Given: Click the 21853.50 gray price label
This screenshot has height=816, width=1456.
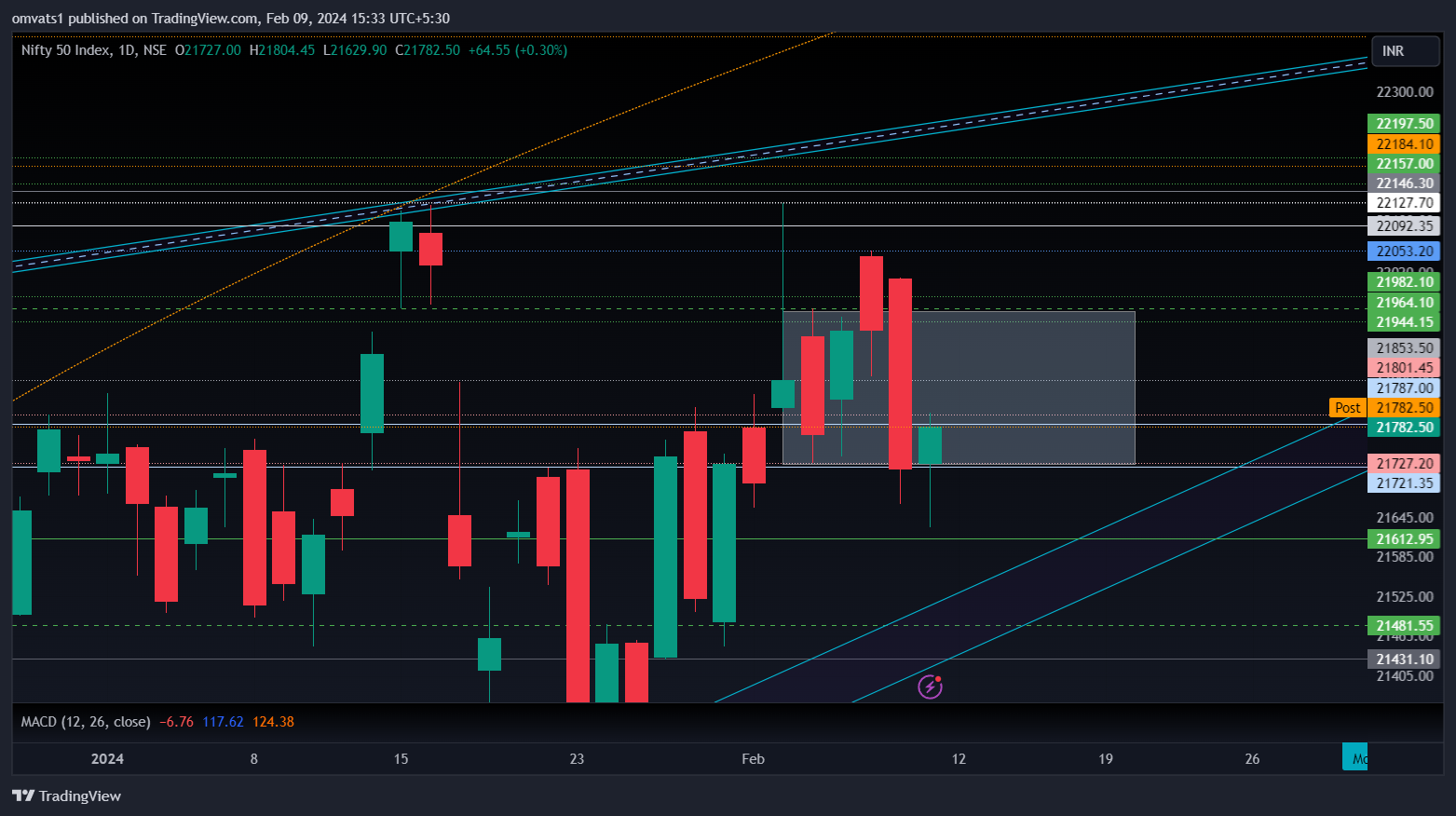Looking at the screenshot, I should click(1405, 348).
